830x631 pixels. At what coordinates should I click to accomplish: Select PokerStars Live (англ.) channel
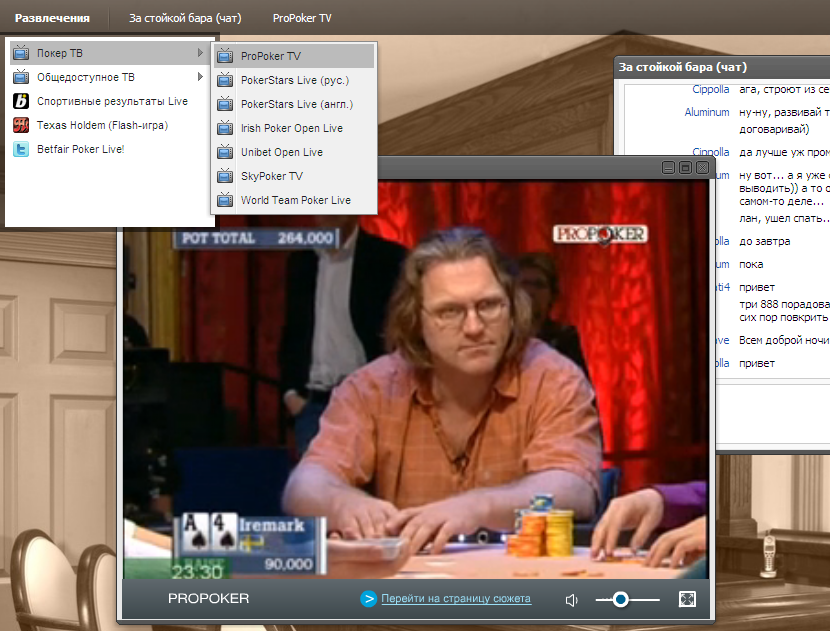296,104
